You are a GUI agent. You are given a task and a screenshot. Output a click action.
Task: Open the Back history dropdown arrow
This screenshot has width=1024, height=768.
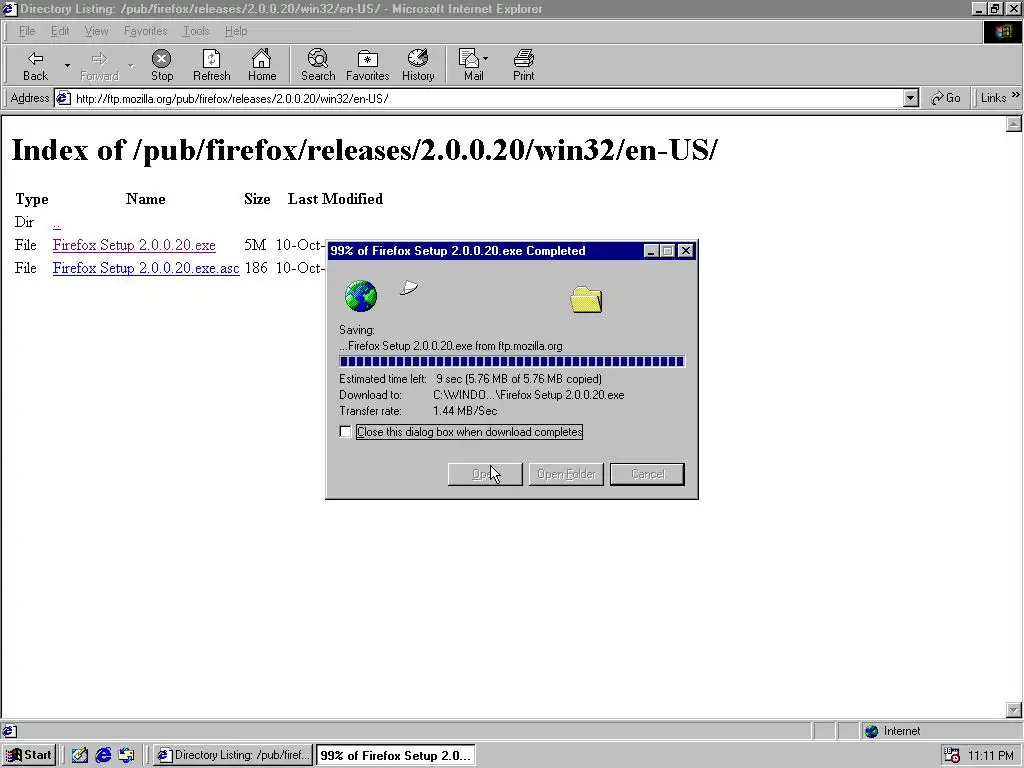pos(67,65)
